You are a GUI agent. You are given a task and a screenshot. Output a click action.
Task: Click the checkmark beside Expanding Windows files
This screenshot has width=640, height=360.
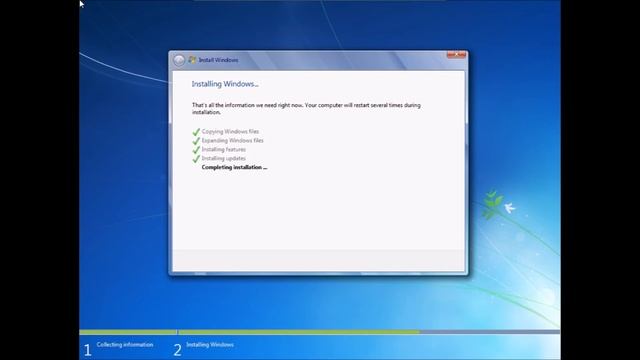[x=196, y=141]
